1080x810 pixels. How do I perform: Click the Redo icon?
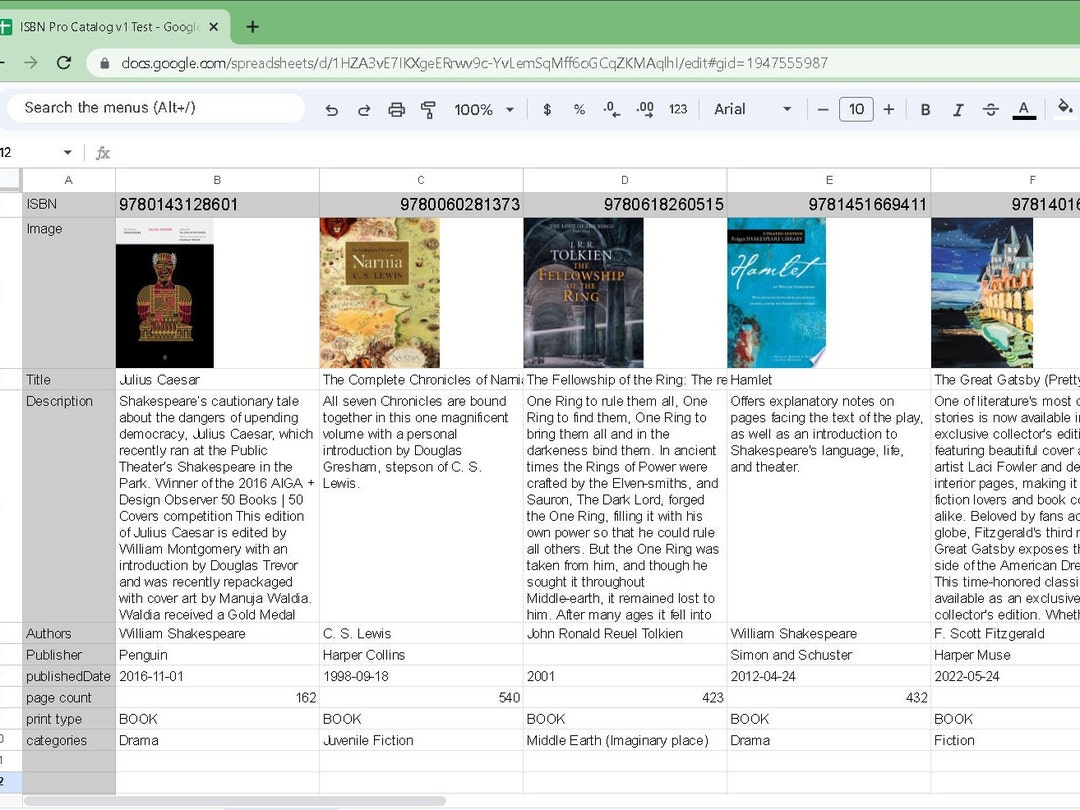[364, 110]
